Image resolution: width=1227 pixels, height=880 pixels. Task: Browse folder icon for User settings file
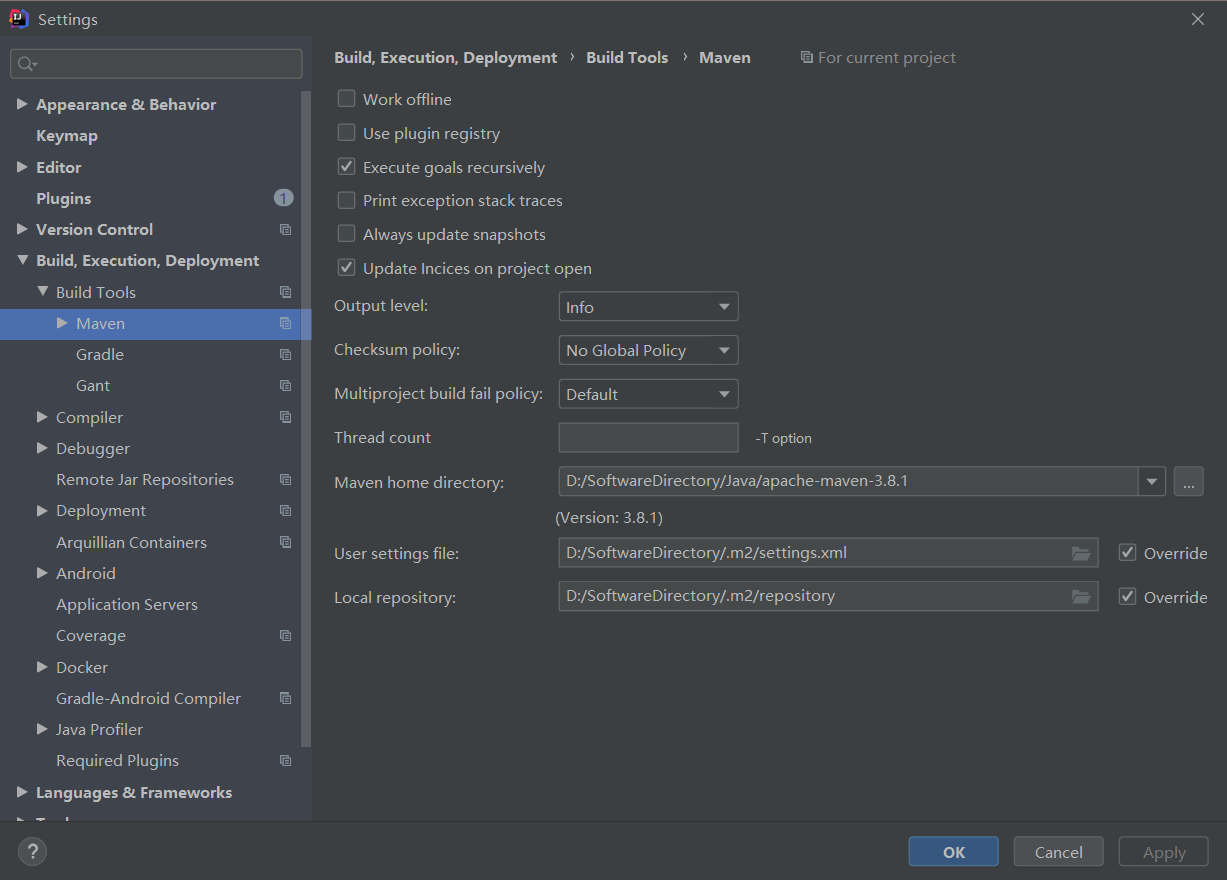1081,553
